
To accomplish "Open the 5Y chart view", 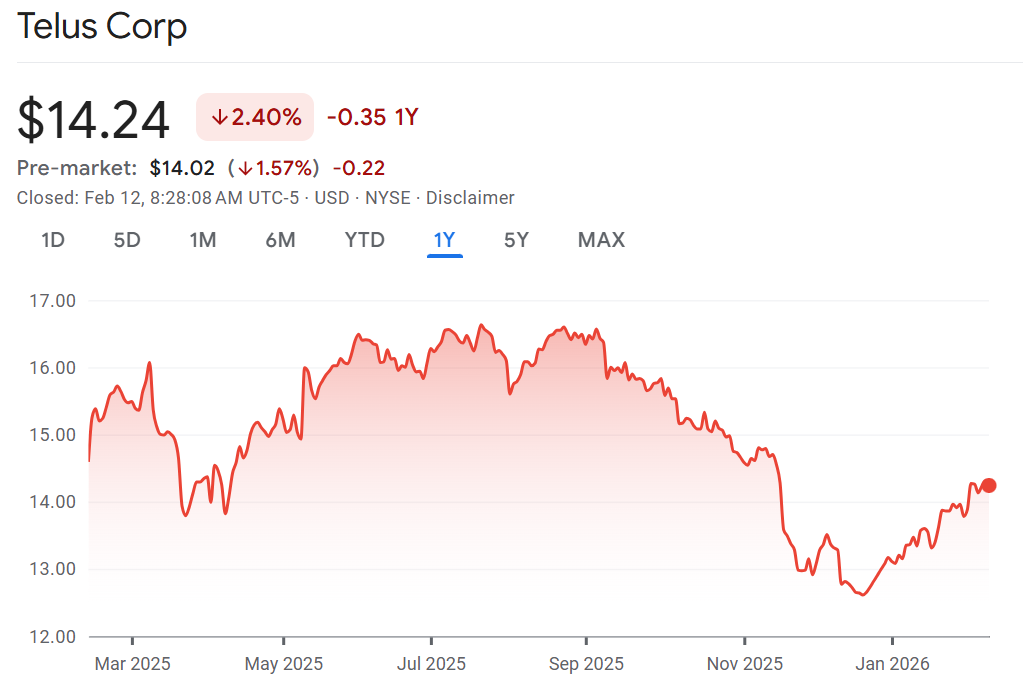I will tap(516, 240).
